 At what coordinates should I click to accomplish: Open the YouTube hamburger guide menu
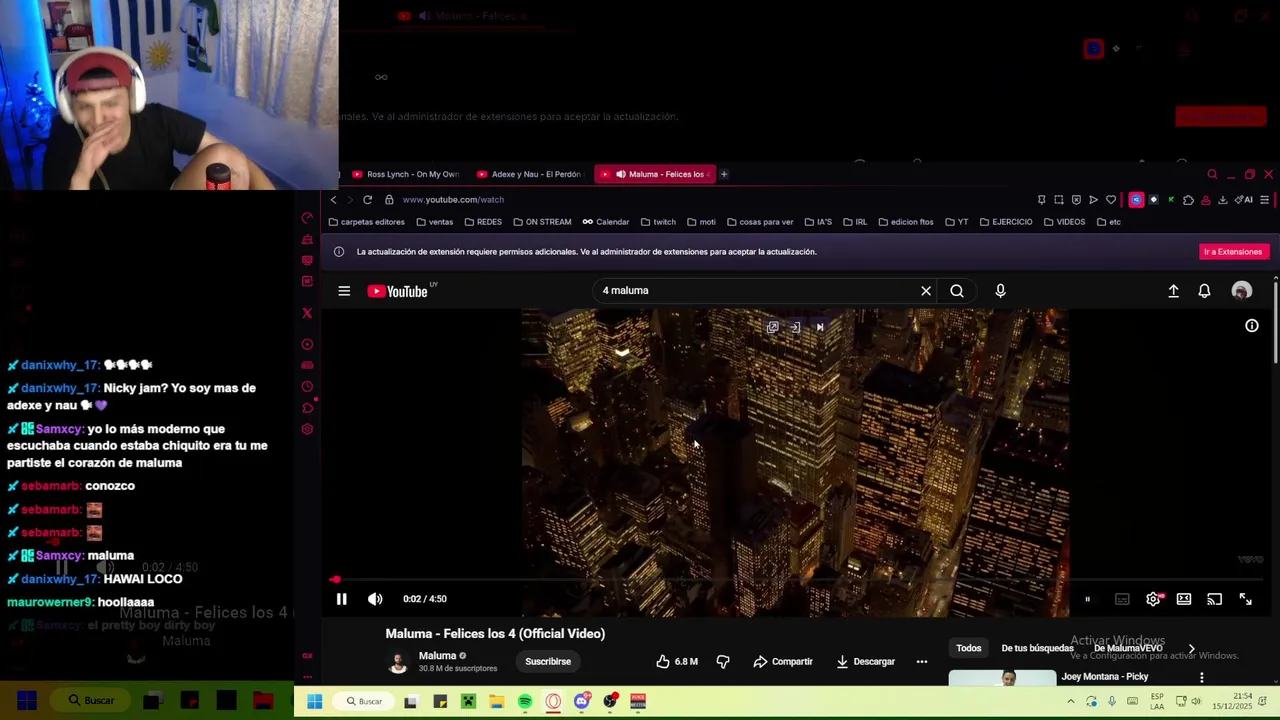(x=344, y=291)
